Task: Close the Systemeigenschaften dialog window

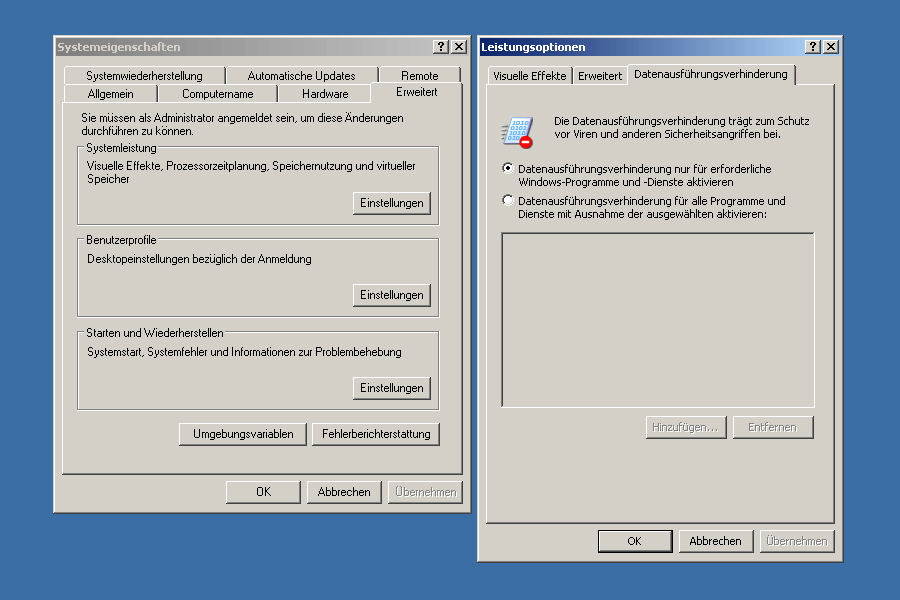Action: point(459,47)
